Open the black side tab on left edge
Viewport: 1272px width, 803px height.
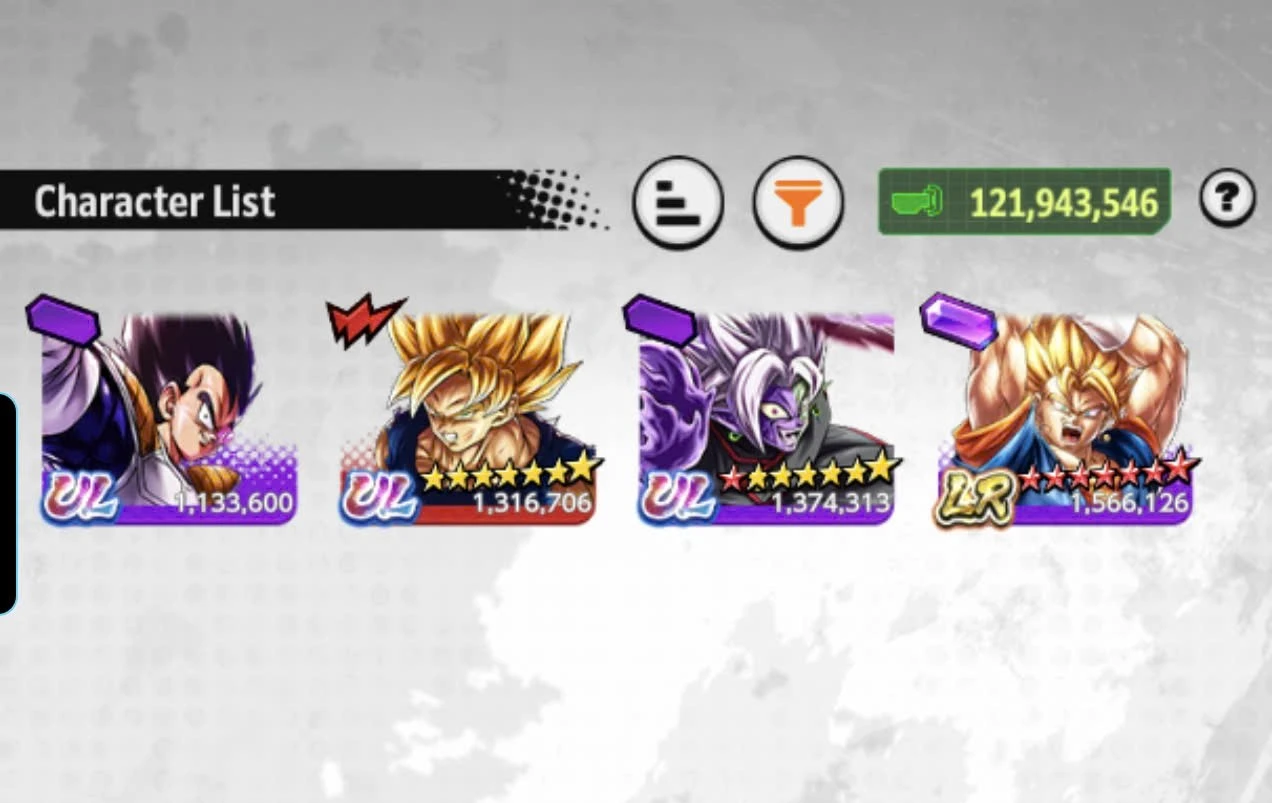pyautogui.click(x=8, y=503)
